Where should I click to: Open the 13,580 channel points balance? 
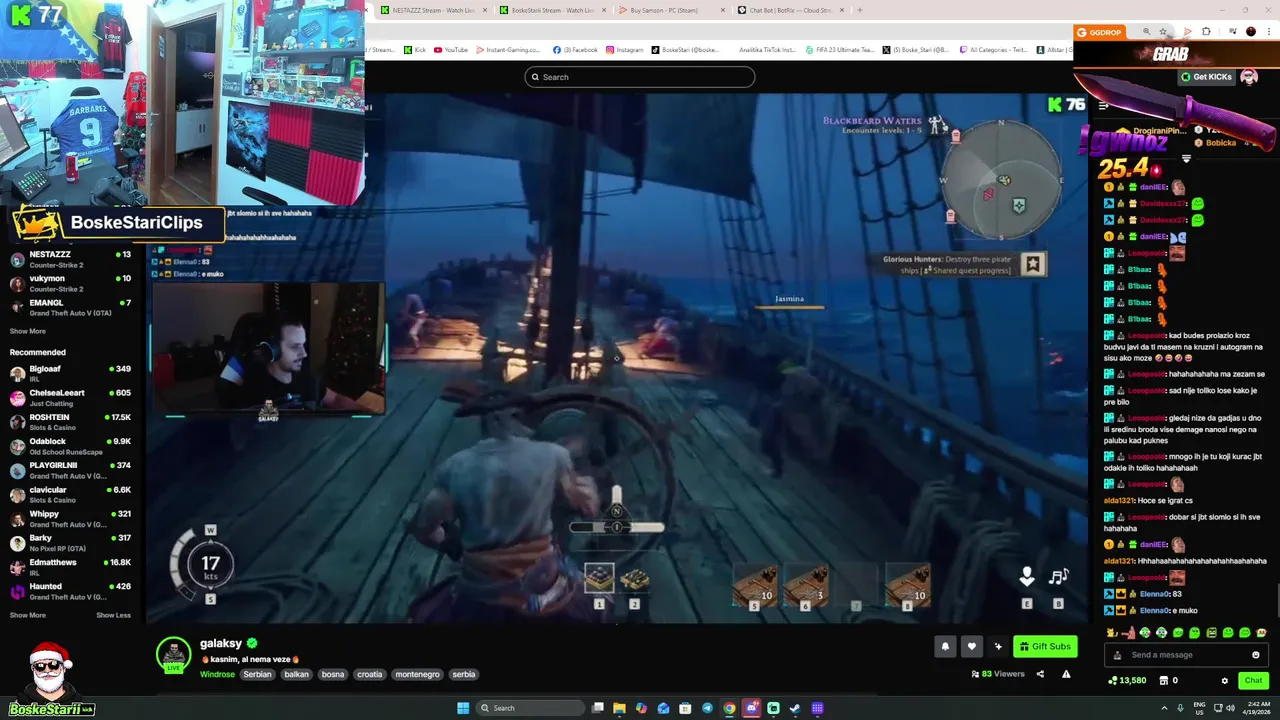(1127, 681)
